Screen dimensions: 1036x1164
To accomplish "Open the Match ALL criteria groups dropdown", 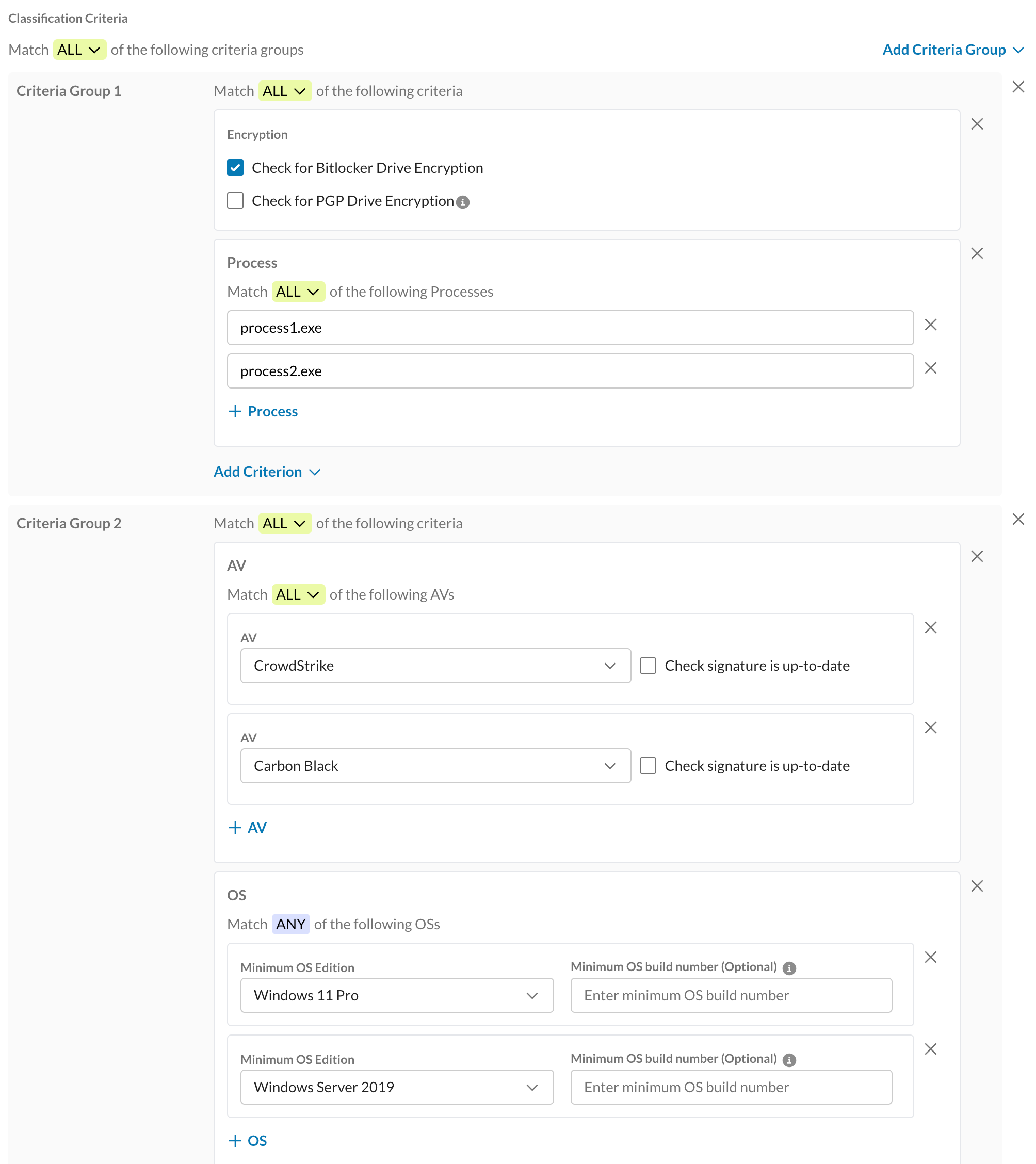I will (x=79, y=50).
